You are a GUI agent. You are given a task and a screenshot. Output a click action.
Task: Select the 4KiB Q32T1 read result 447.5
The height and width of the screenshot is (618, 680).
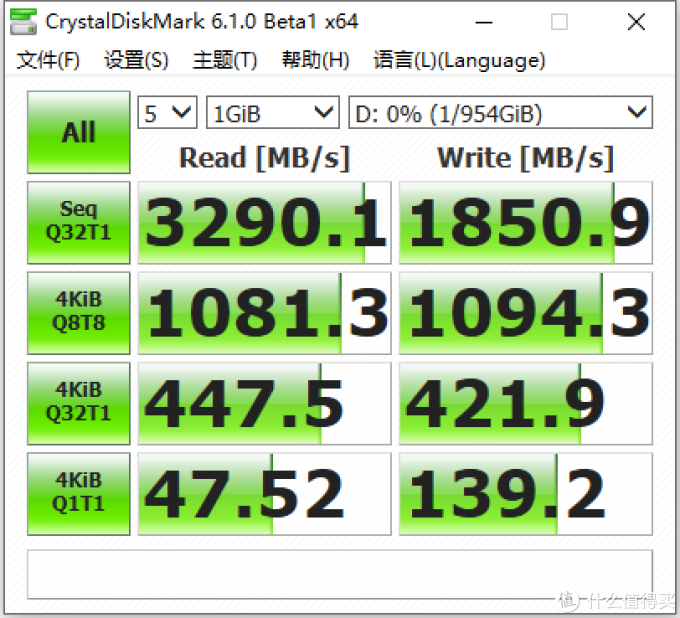(265, 403)
